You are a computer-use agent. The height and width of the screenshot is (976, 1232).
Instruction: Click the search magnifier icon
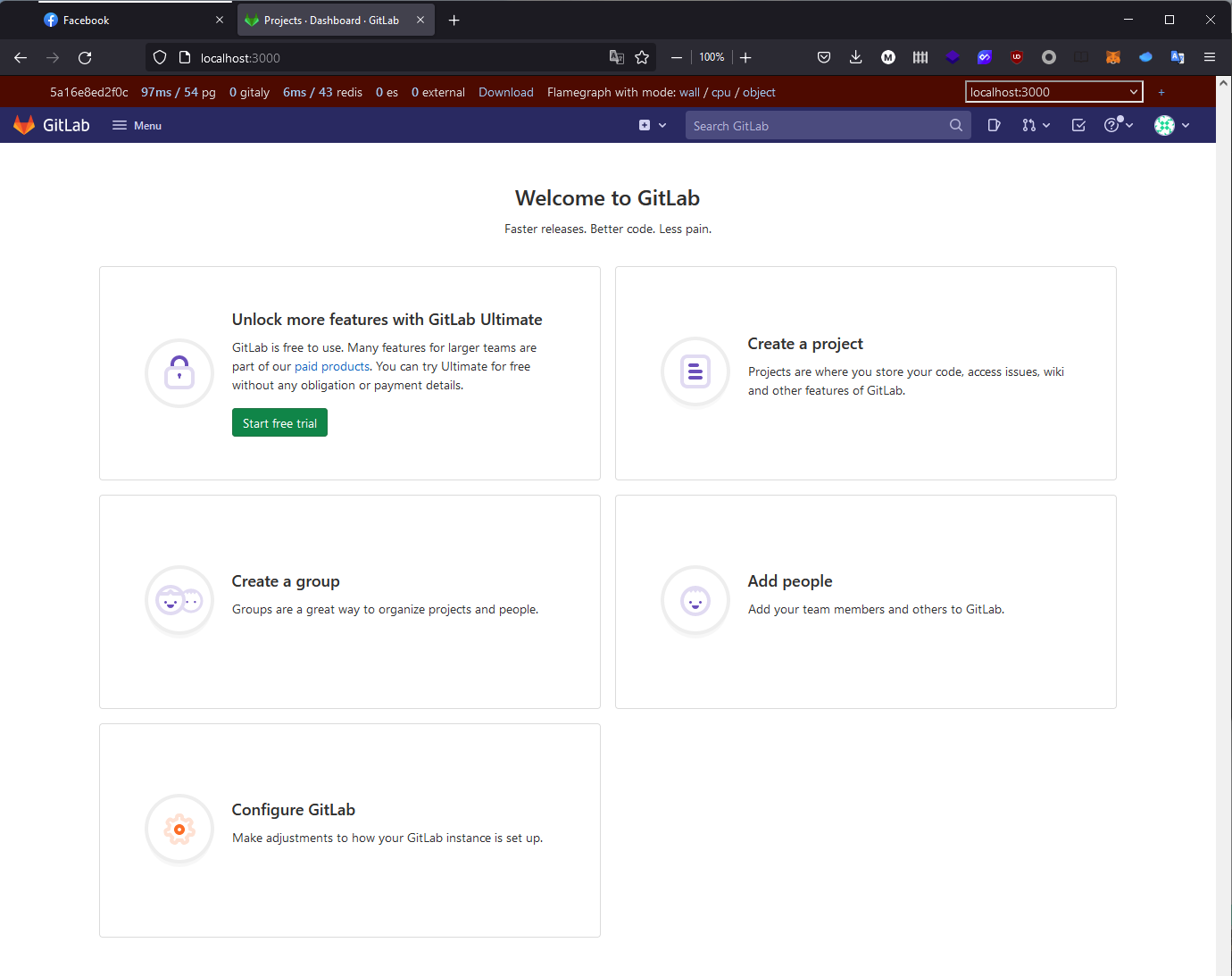tap(955, 125)
